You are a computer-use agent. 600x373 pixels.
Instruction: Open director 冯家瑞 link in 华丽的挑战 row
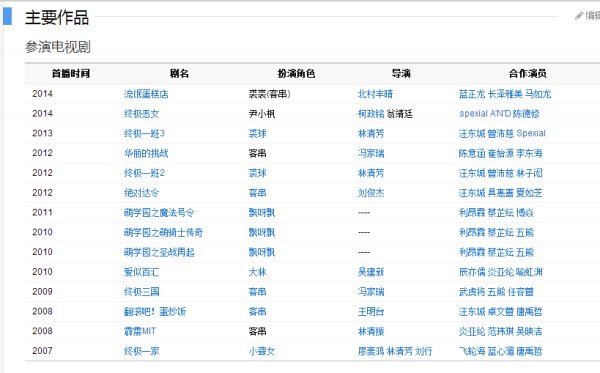(x=371, y=153)
